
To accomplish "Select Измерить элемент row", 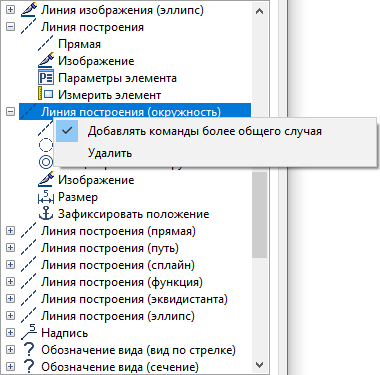I will [x=110, y=95].
